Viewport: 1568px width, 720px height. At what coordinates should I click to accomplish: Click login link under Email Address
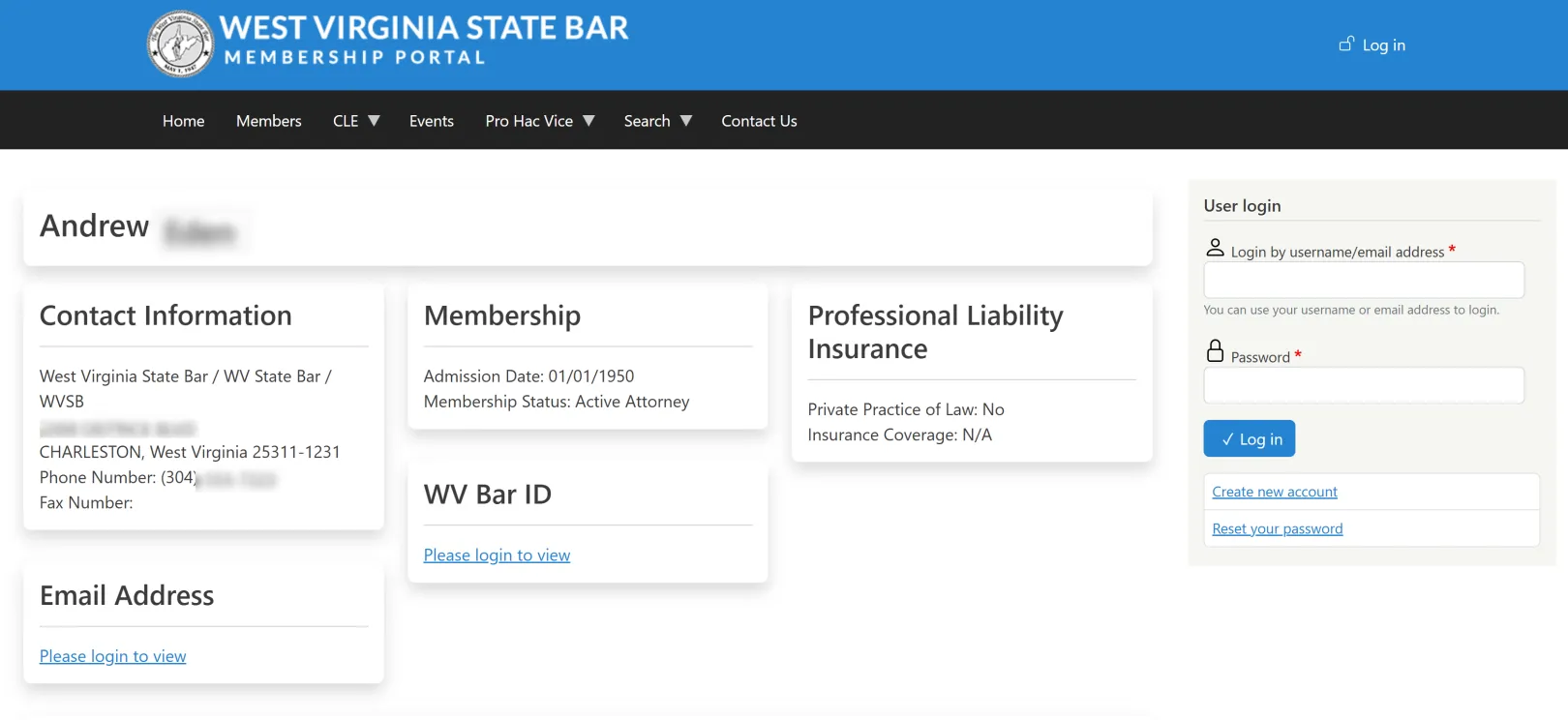(112, 656)
